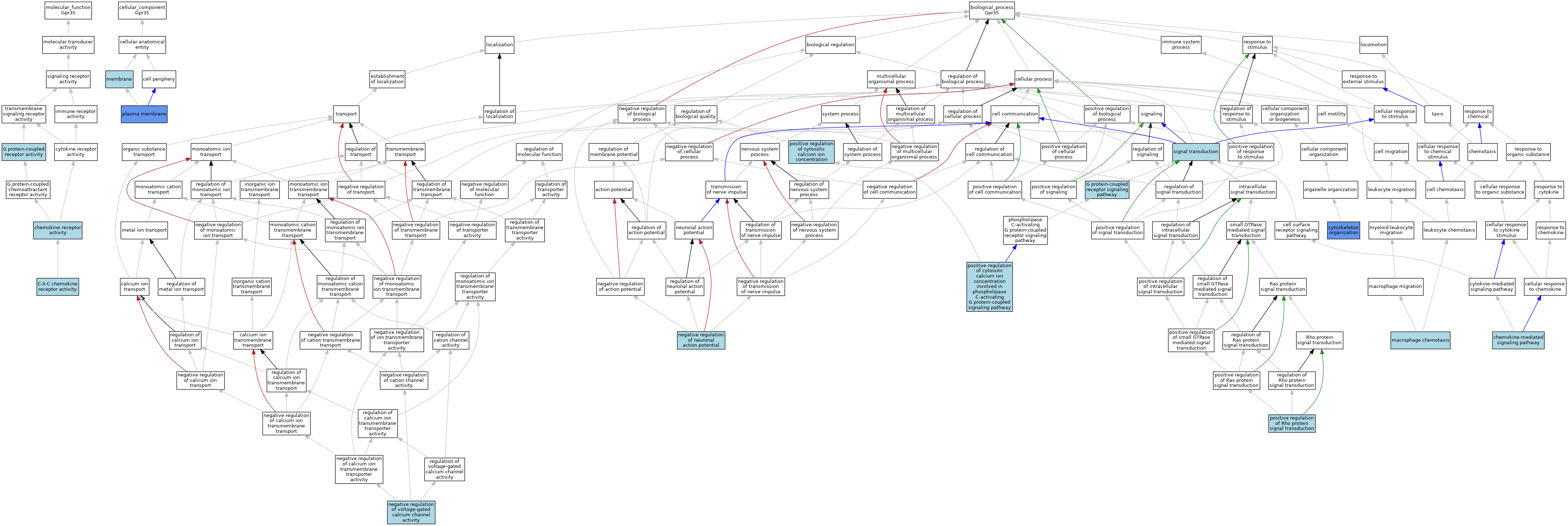The image size is (1568, 526).
Task: Click the 'cellular anatomical entity' node
Action: [x=142, y=44]
